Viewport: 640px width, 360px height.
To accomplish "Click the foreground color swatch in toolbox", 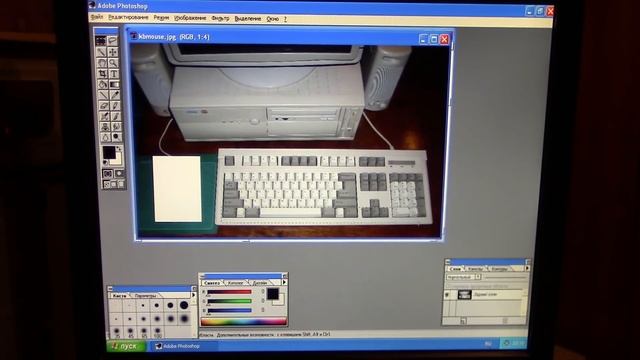I will coord(109,152).
